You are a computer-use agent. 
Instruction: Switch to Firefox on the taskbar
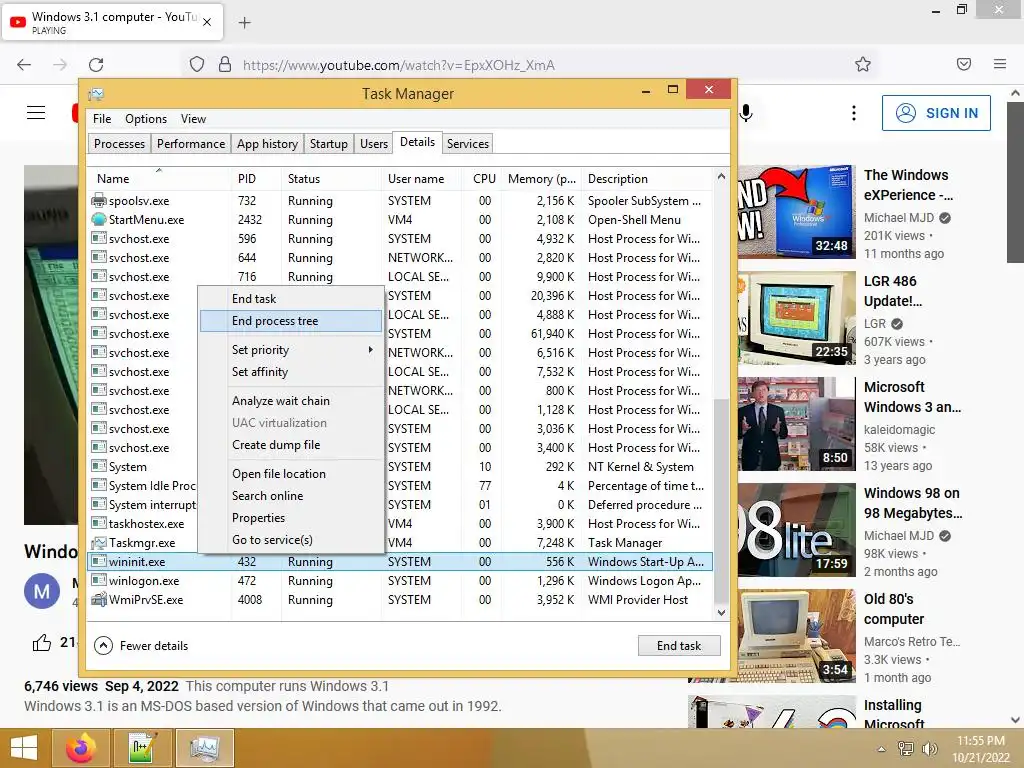(82, 748)
